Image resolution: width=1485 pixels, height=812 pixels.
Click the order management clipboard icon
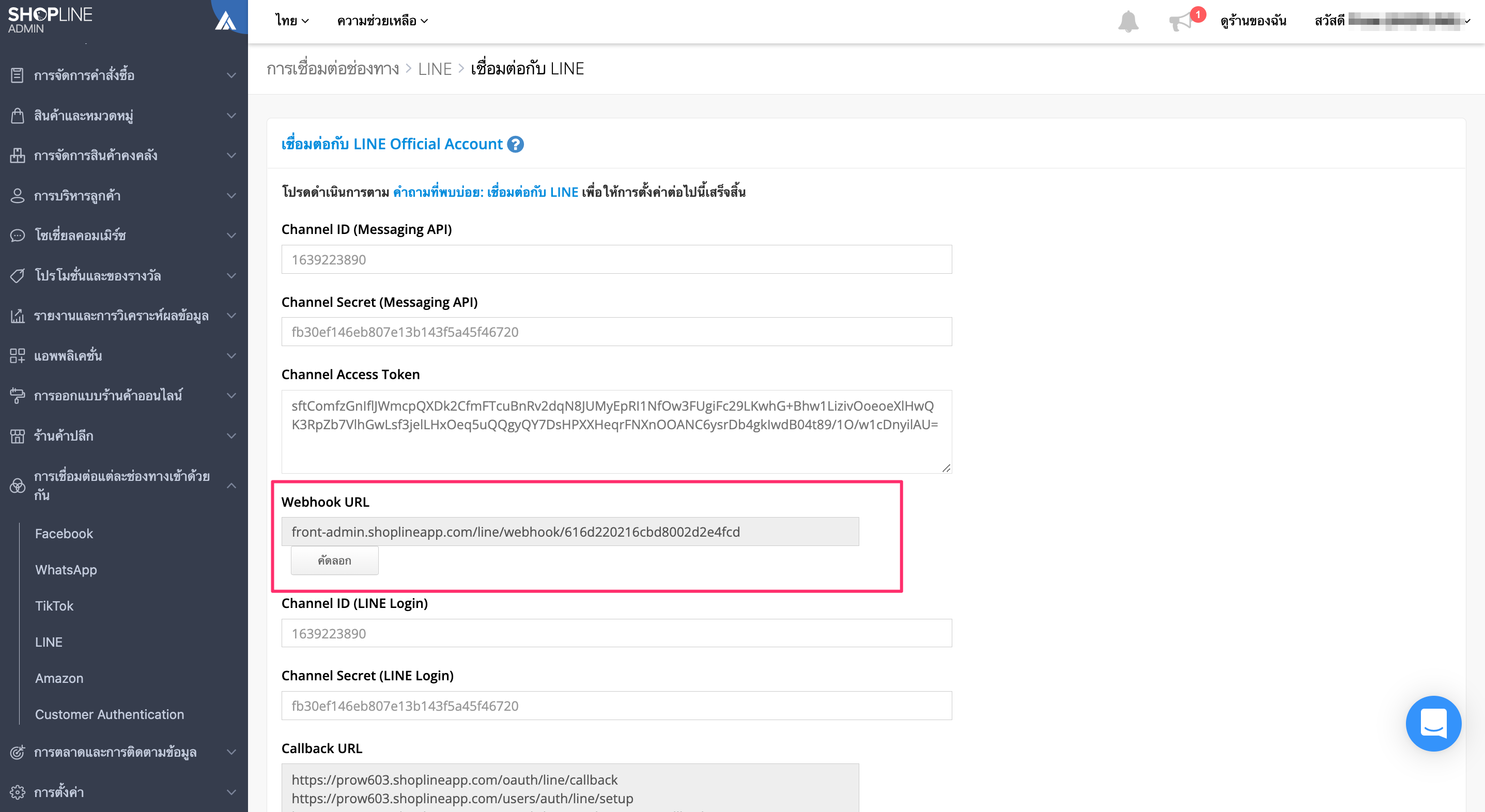click(17, 75)
